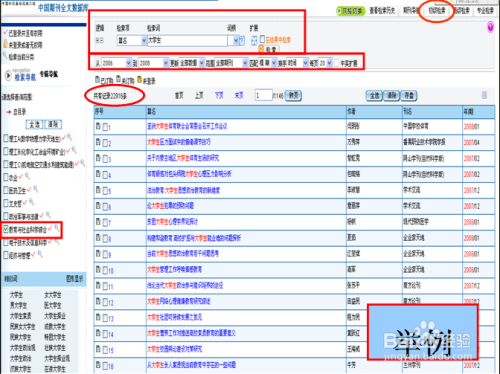Tick the 文史哲 category checkbox

[x=6, y=203]
